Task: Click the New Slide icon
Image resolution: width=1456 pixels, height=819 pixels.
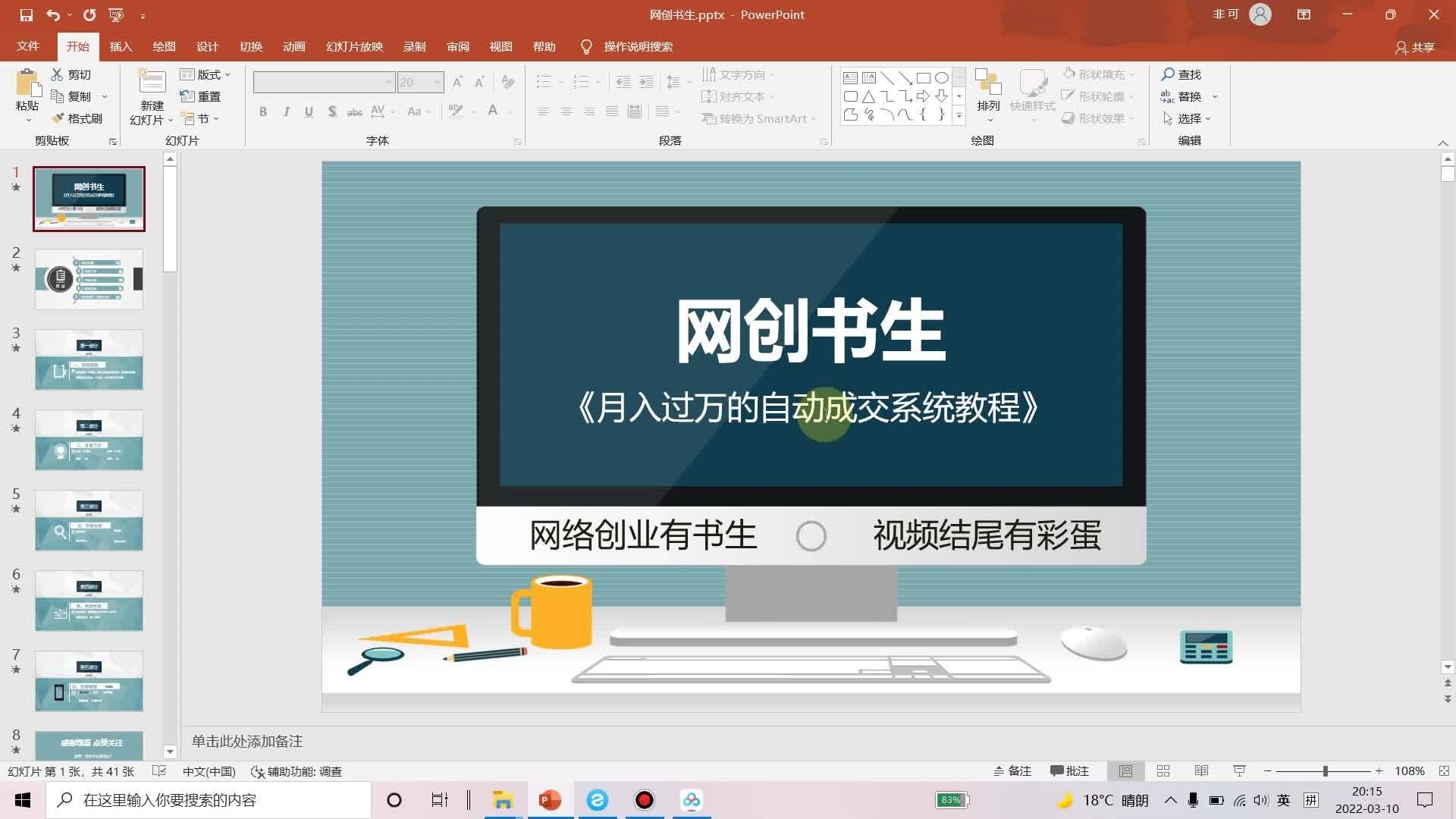Action: click(152, 82)
